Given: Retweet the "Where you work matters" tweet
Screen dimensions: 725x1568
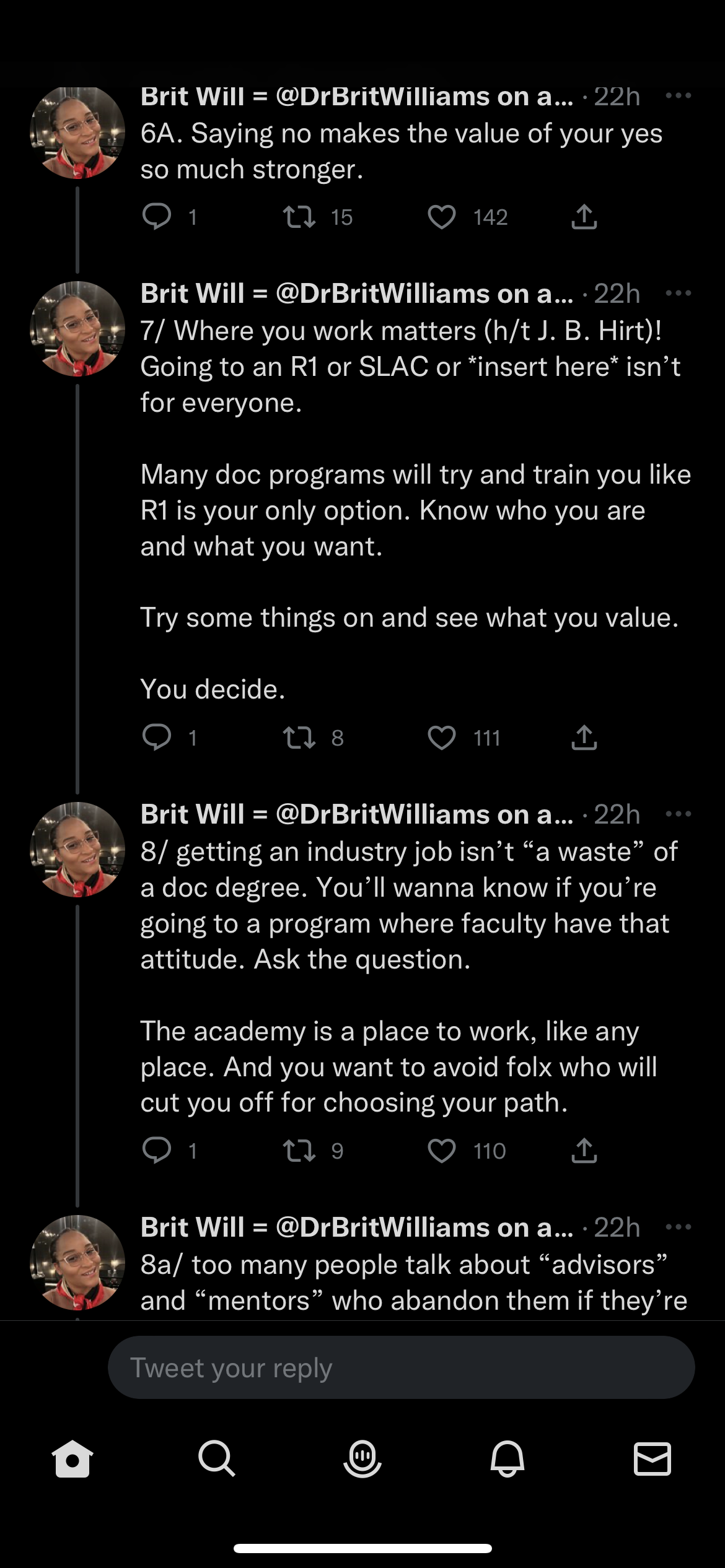Looking at the screenshot, I should [299, 738].
